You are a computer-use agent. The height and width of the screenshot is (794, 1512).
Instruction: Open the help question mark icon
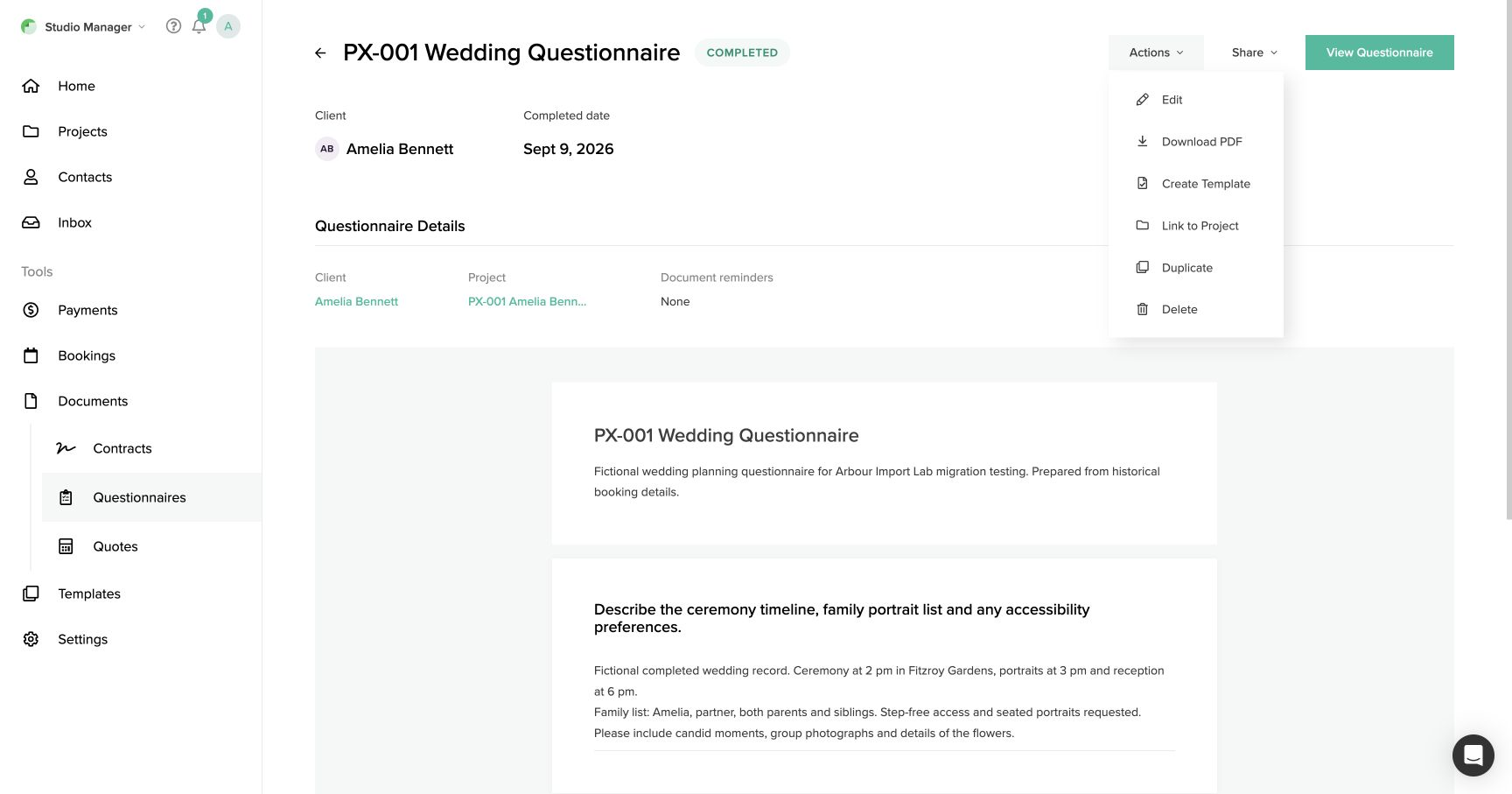(173, 26)
